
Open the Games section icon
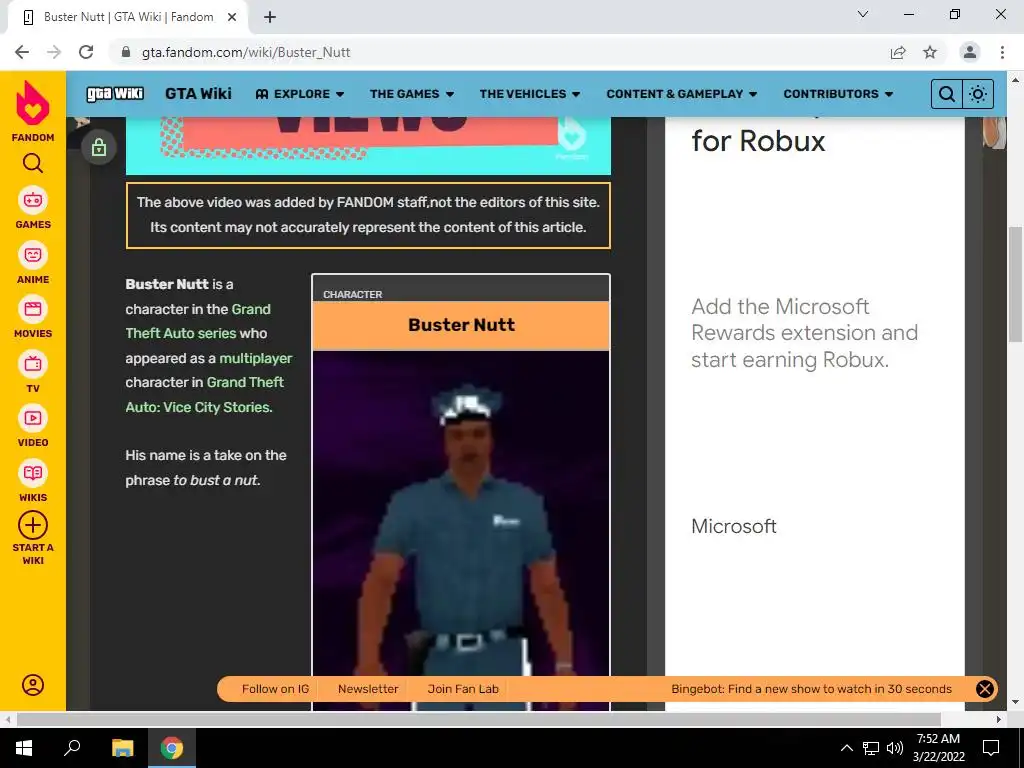tap(33, 200)
